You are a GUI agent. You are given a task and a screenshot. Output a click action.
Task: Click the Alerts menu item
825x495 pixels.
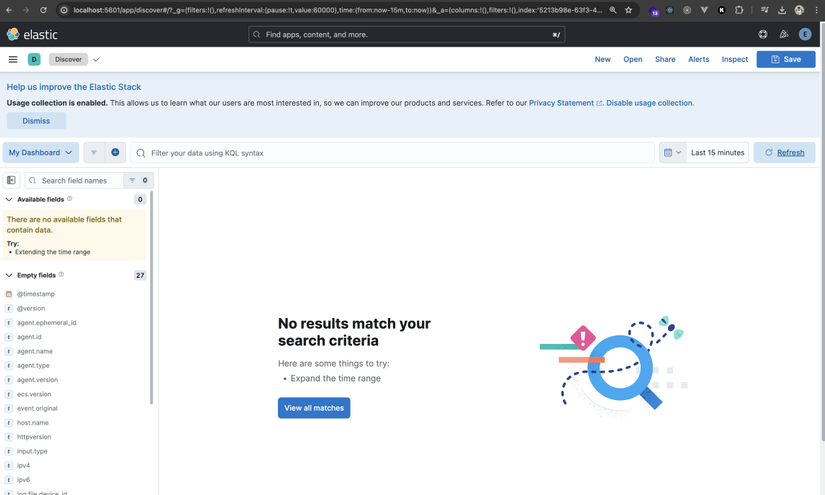pos(698,59)
